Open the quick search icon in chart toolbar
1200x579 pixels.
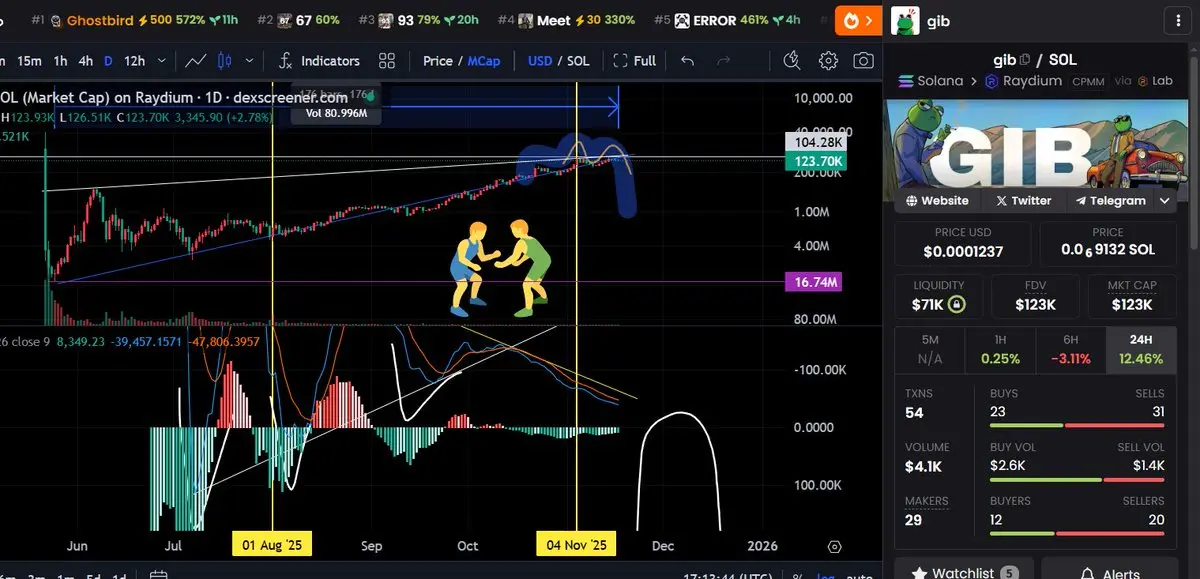pos(792,61)
